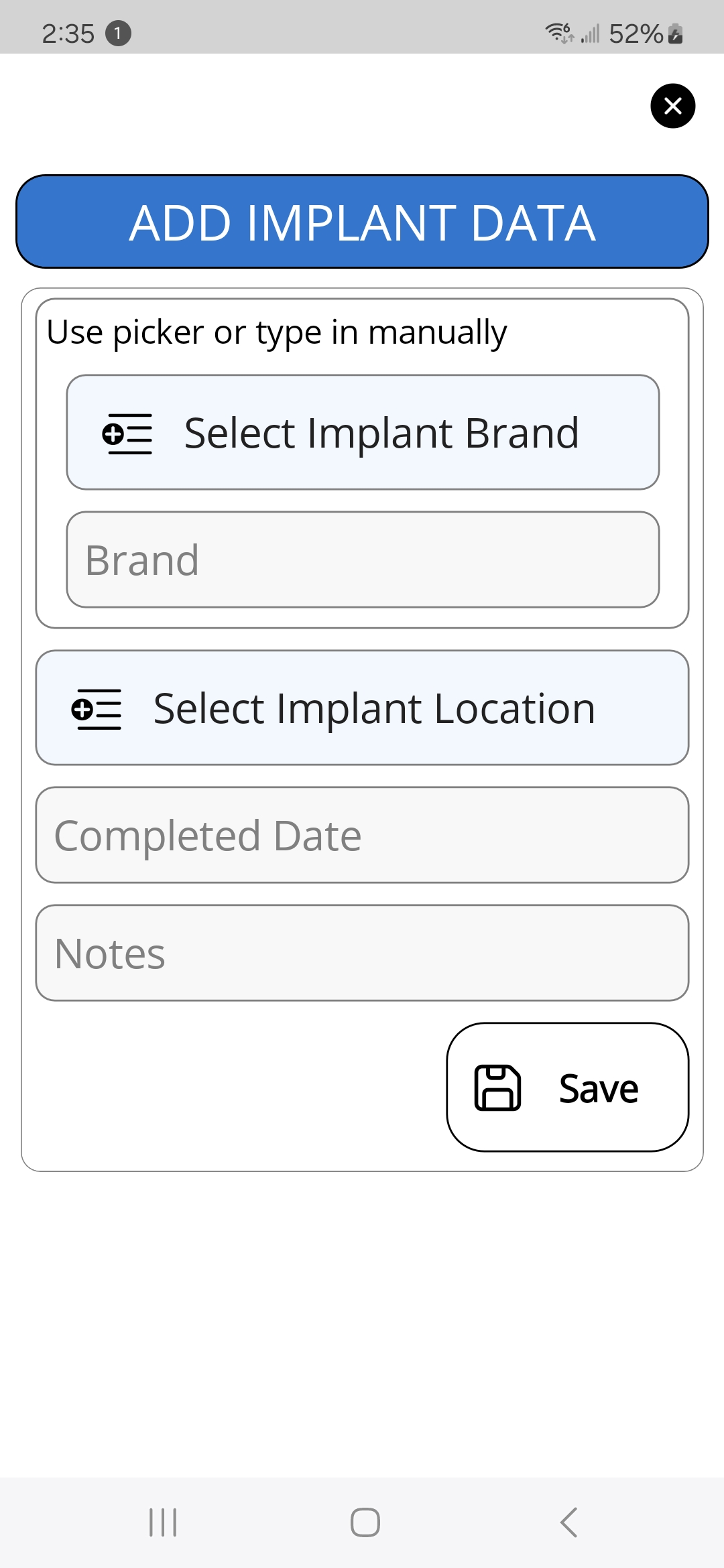724x1568 pixels.
Task: Tap the "Use picker or type in manually" hint
Action: coord(276,332)
